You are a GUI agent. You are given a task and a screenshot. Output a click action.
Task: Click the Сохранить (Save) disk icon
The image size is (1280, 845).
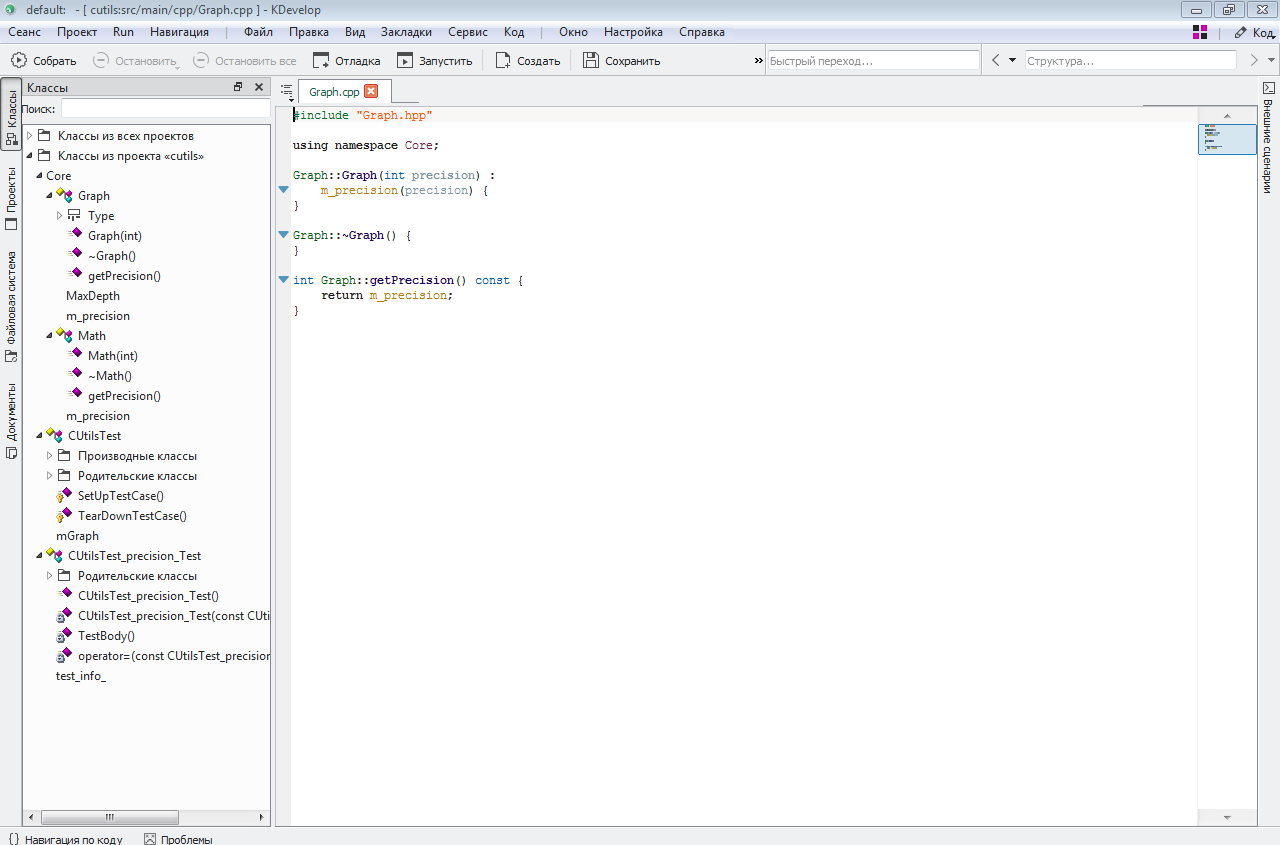point(591,61)
